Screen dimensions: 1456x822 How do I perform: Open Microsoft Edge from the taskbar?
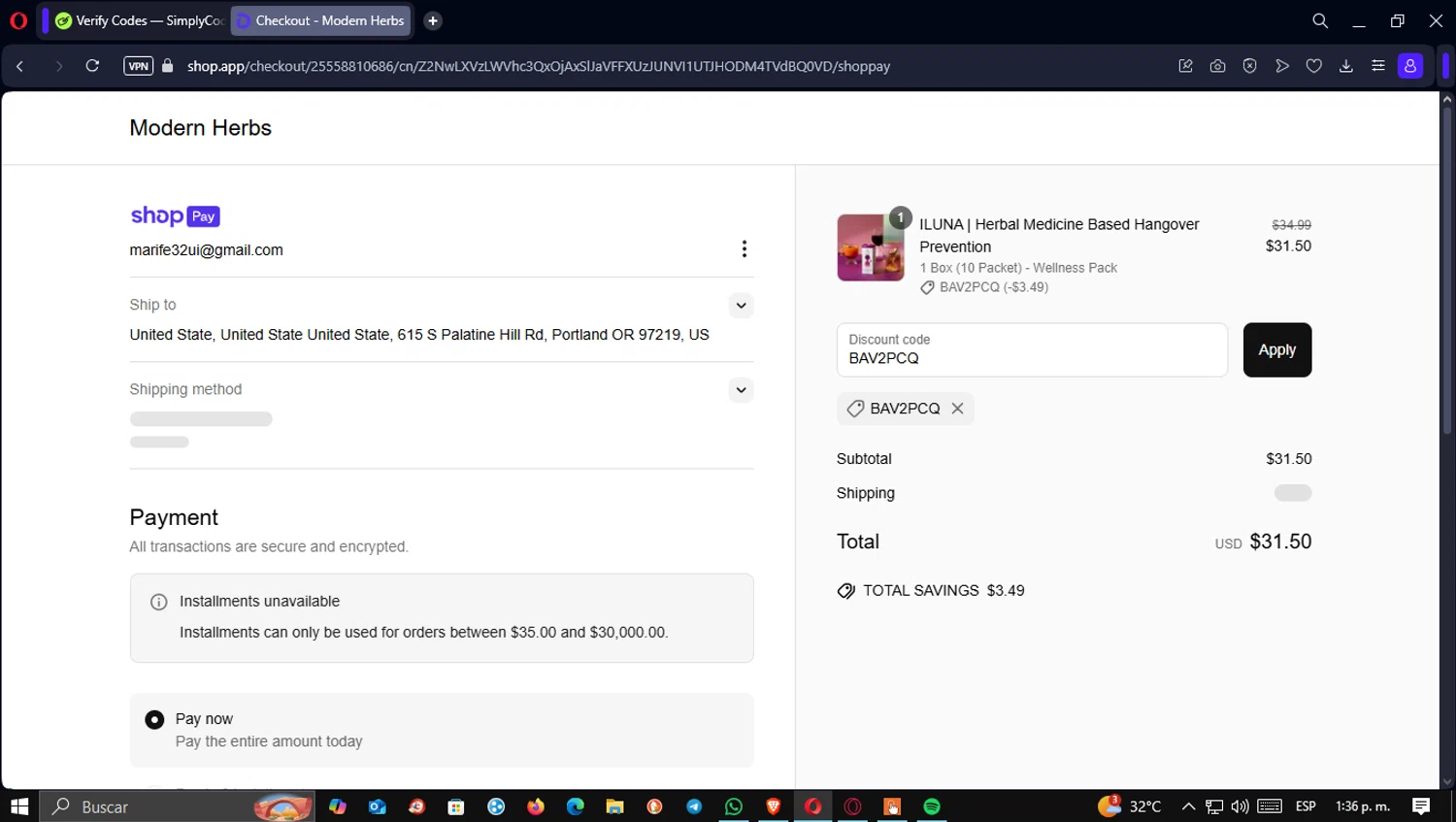coord(576,806)
